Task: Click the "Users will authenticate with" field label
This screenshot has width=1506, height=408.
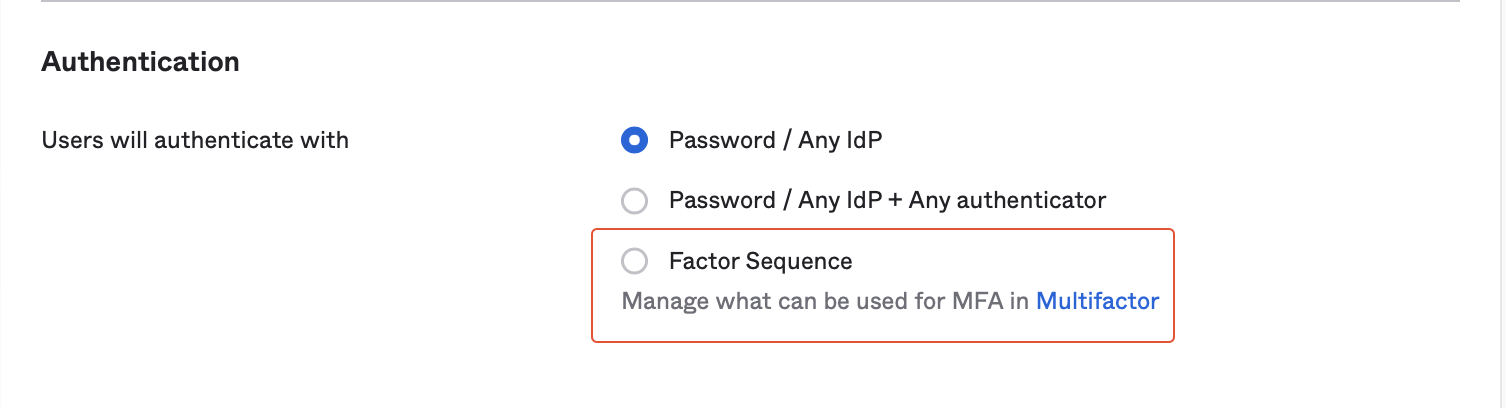Action: click(195, 140)
